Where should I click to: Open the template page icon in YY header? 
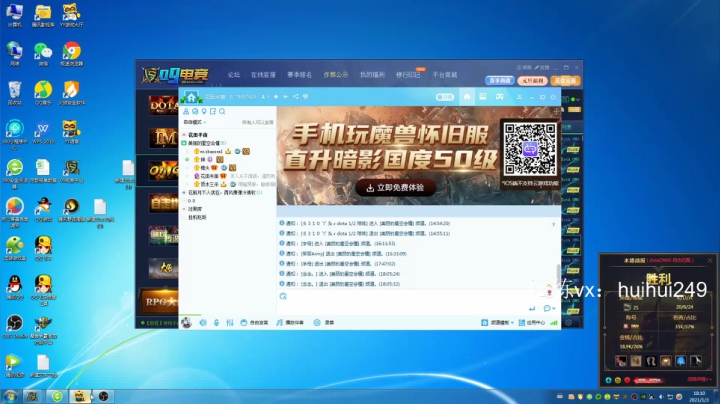click(483, 97)
